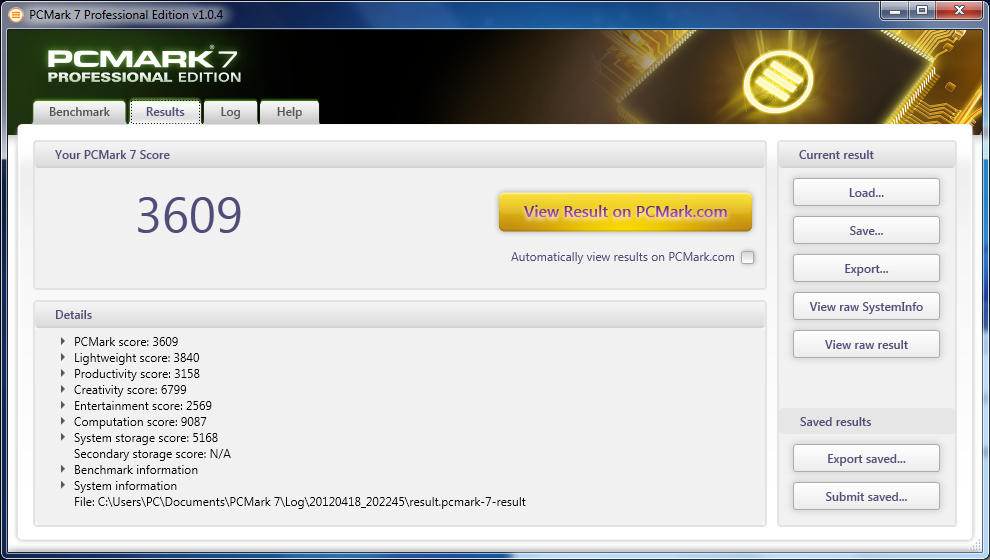
Task: Switch to the Benchmark tab
Action: (80, 112)
